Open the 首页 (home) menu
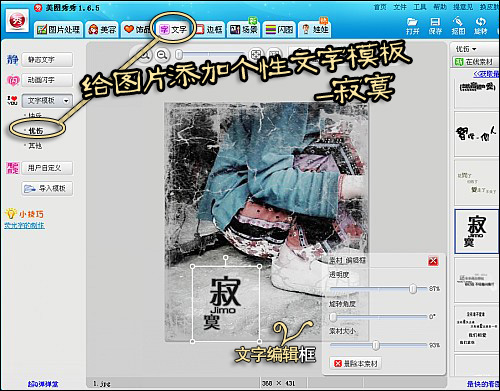The height and width of the screenshot is (391, 500). (x=380, y=7)
